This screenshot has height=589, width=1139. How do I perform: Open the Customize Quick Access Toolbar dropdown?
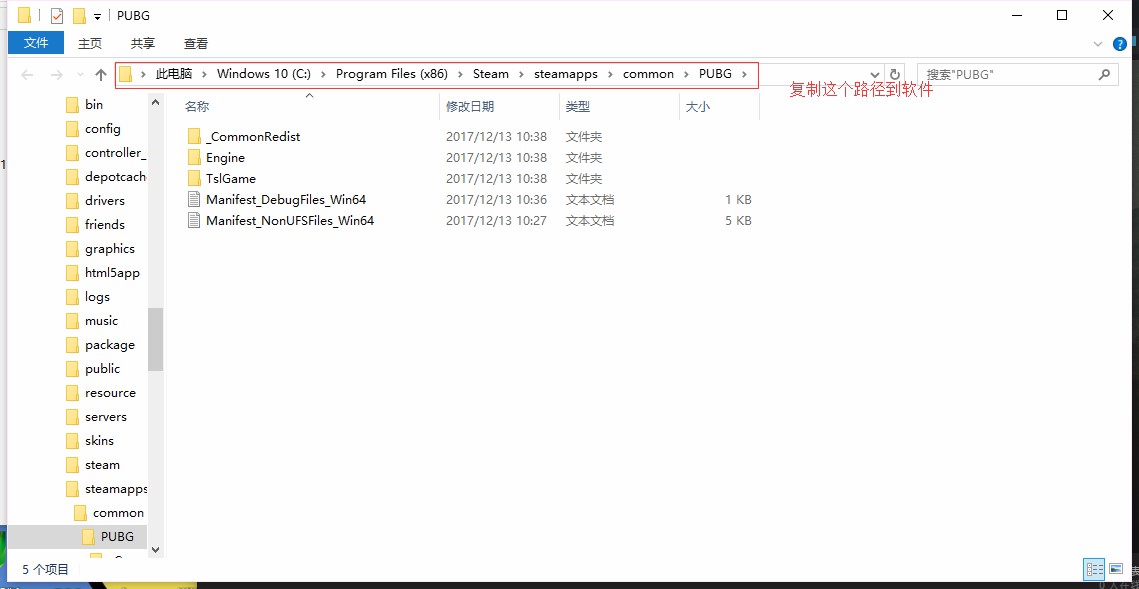[x=97, y=16]
